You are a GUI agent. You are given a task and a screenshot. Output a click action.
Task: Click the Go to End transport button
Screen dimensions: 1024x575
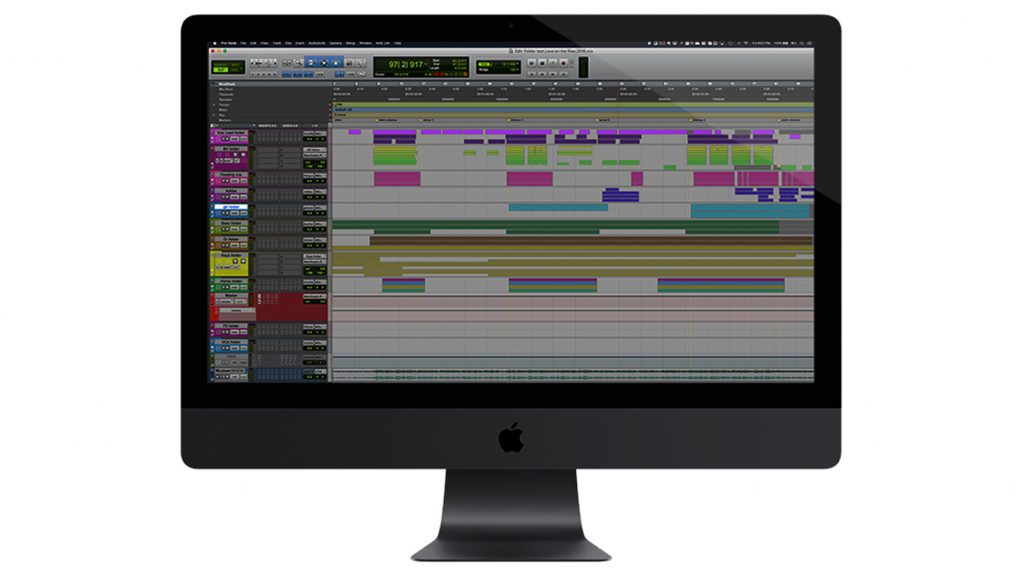point(564,73)
